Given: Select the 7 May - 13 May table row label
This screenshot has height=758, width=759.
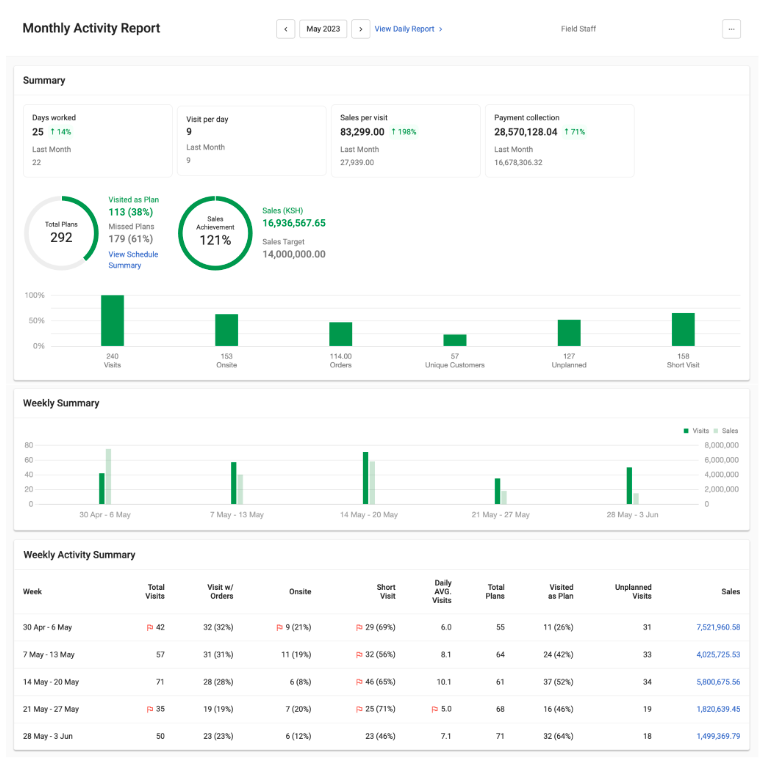Looking at the screenshot, I should (49, 654).
